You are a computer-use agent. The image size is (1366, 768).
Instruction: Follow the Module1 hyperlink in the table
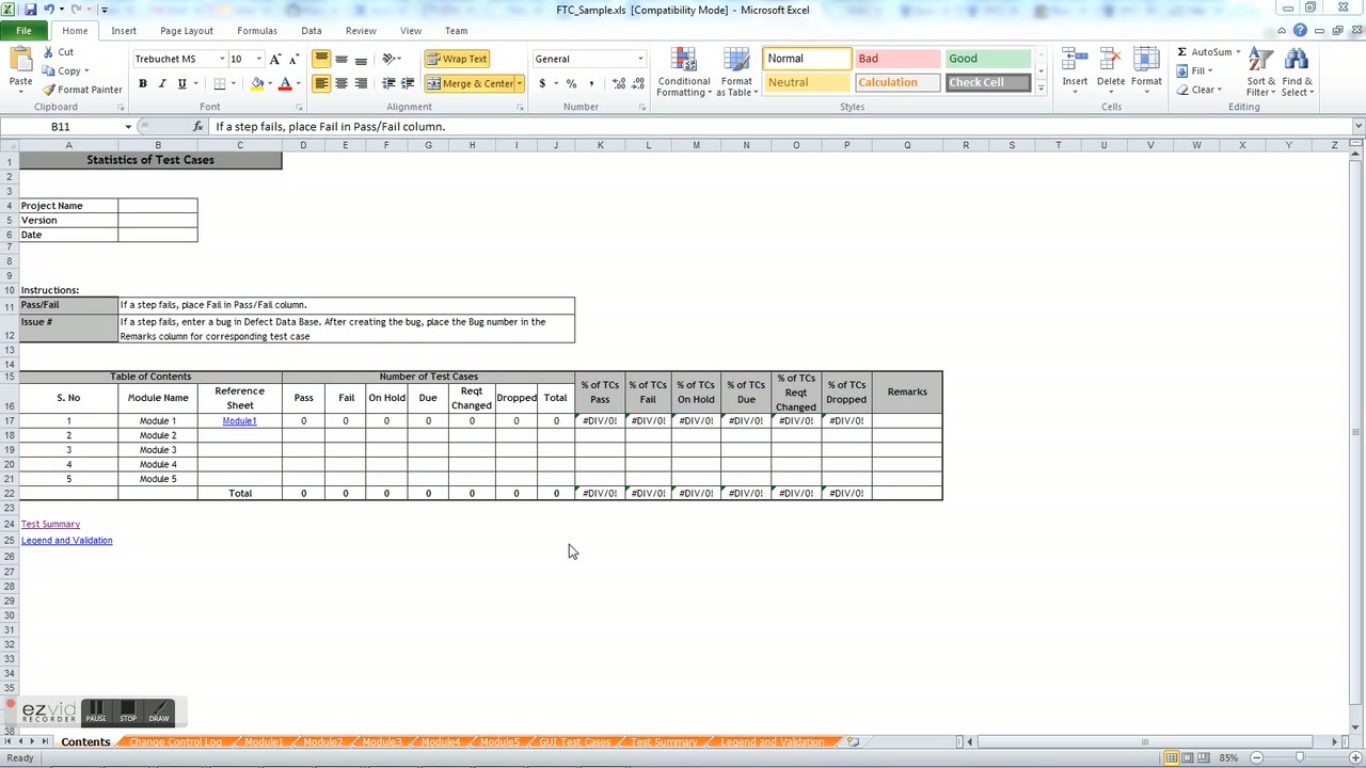click(x=240, y=421)
